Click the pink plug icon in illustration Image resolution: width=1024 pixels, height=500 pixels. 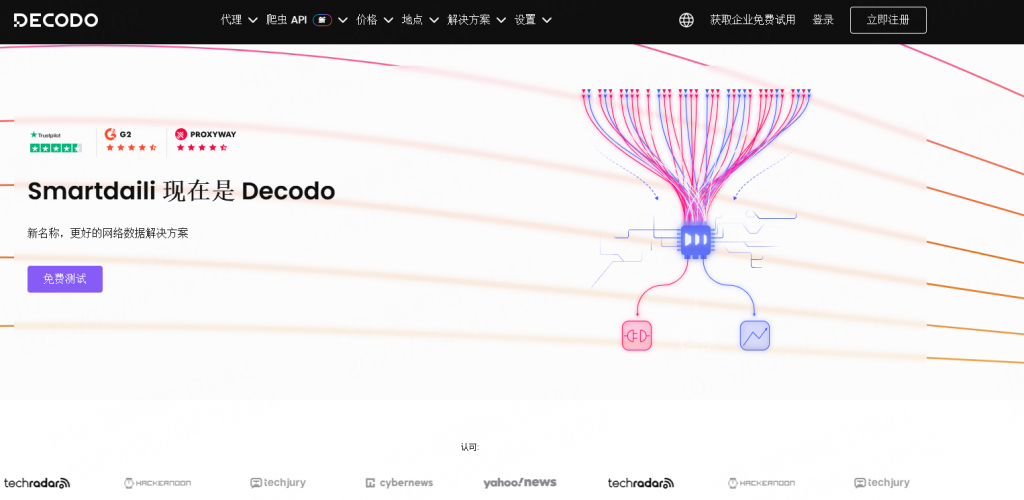pos(637,336)
